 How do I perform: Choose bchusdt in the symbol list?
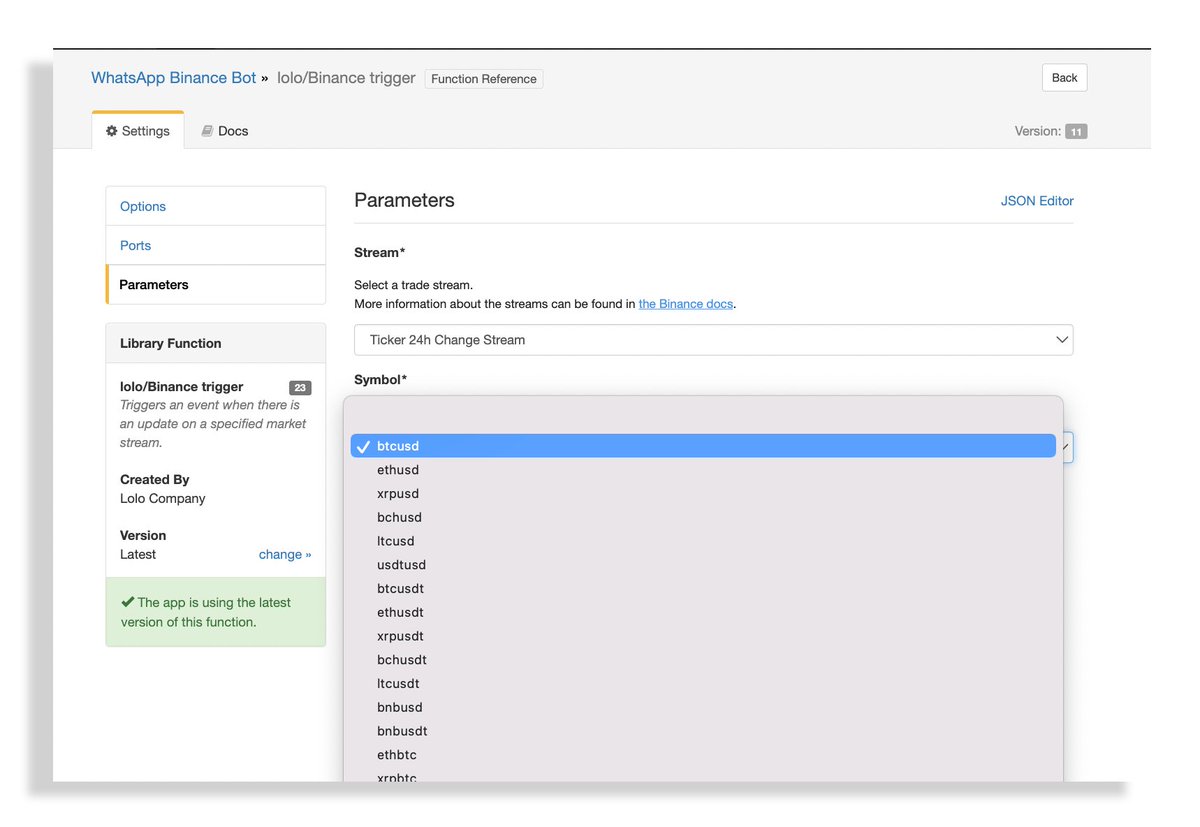[x=703, y=660]
